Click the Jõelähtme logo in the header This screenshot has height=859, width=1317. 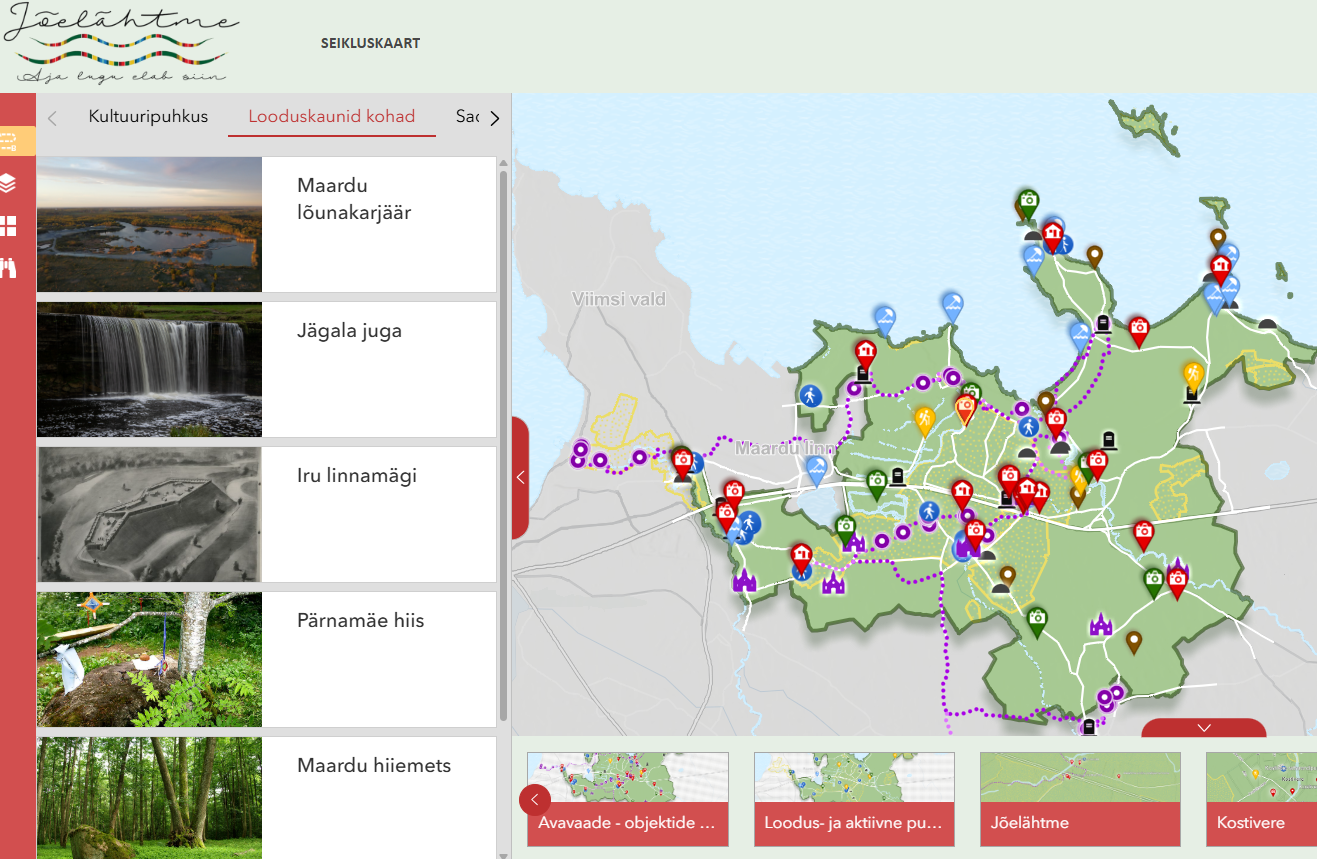121,45
